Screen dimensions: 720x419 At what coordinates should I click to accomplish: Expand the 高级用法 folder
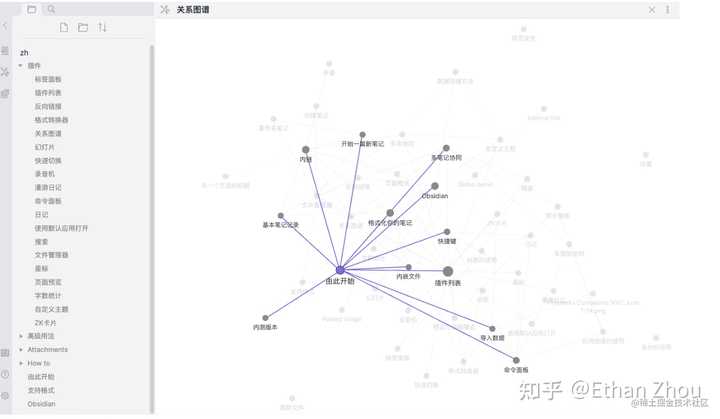click(x=21, y=336)
